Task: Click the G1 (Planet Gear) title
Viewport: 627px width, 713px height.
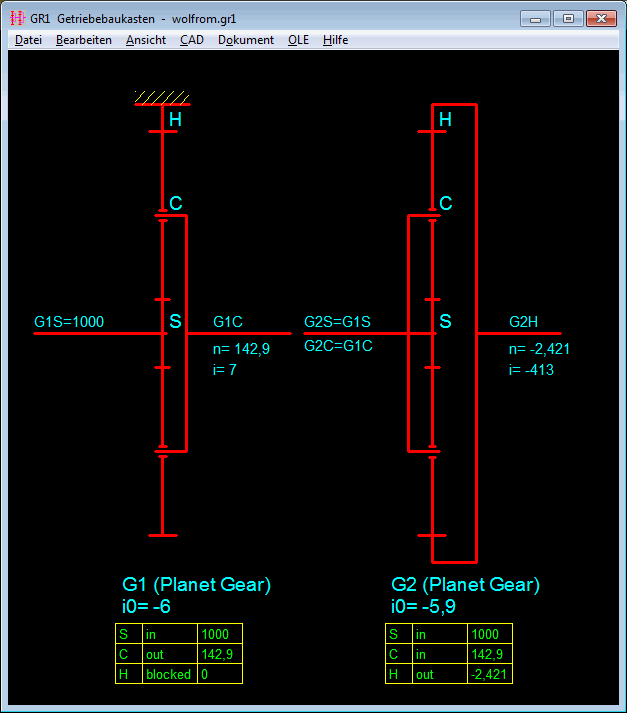Action: [x=196, y=584]
